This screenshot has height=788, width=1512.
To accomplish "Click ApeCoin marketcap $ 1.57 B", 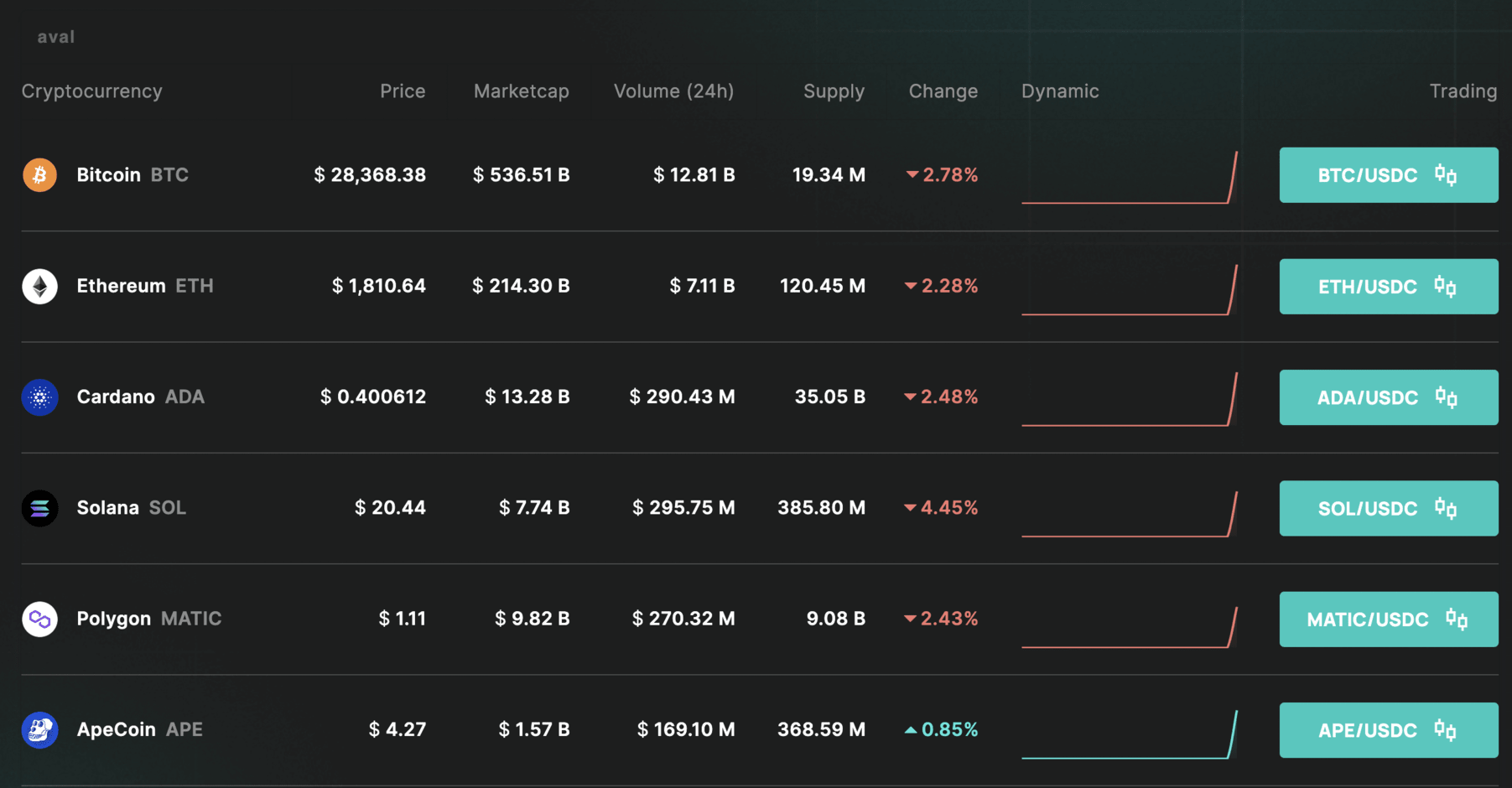I will pyautogui.click(x=534, y=729).
